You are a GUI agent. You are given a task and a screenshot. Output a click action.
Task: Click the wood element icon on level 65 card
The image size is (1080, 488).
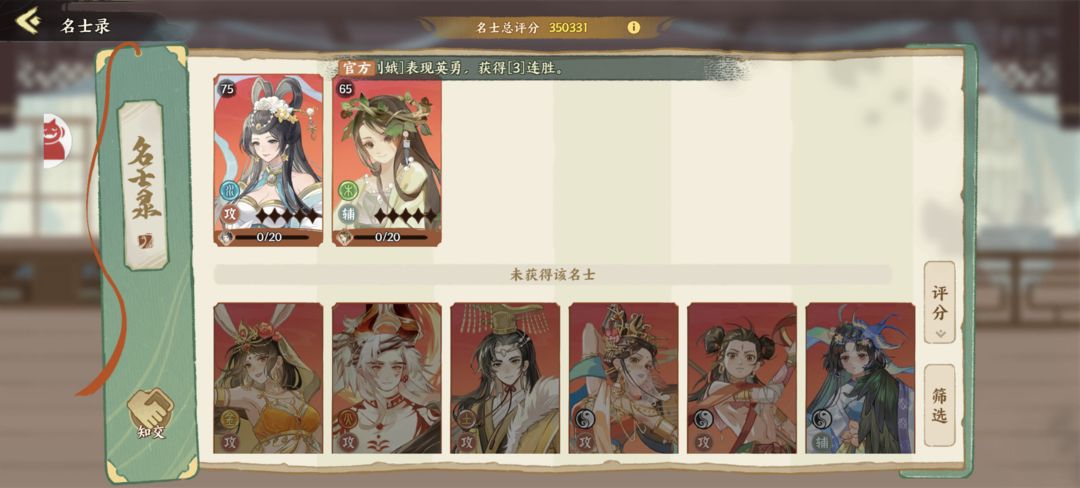(347, 190)
